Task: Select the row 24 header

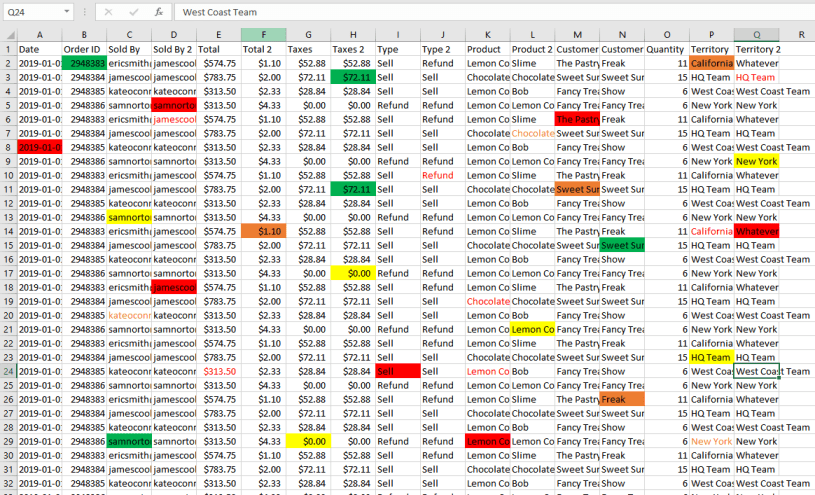Action: 7,371
